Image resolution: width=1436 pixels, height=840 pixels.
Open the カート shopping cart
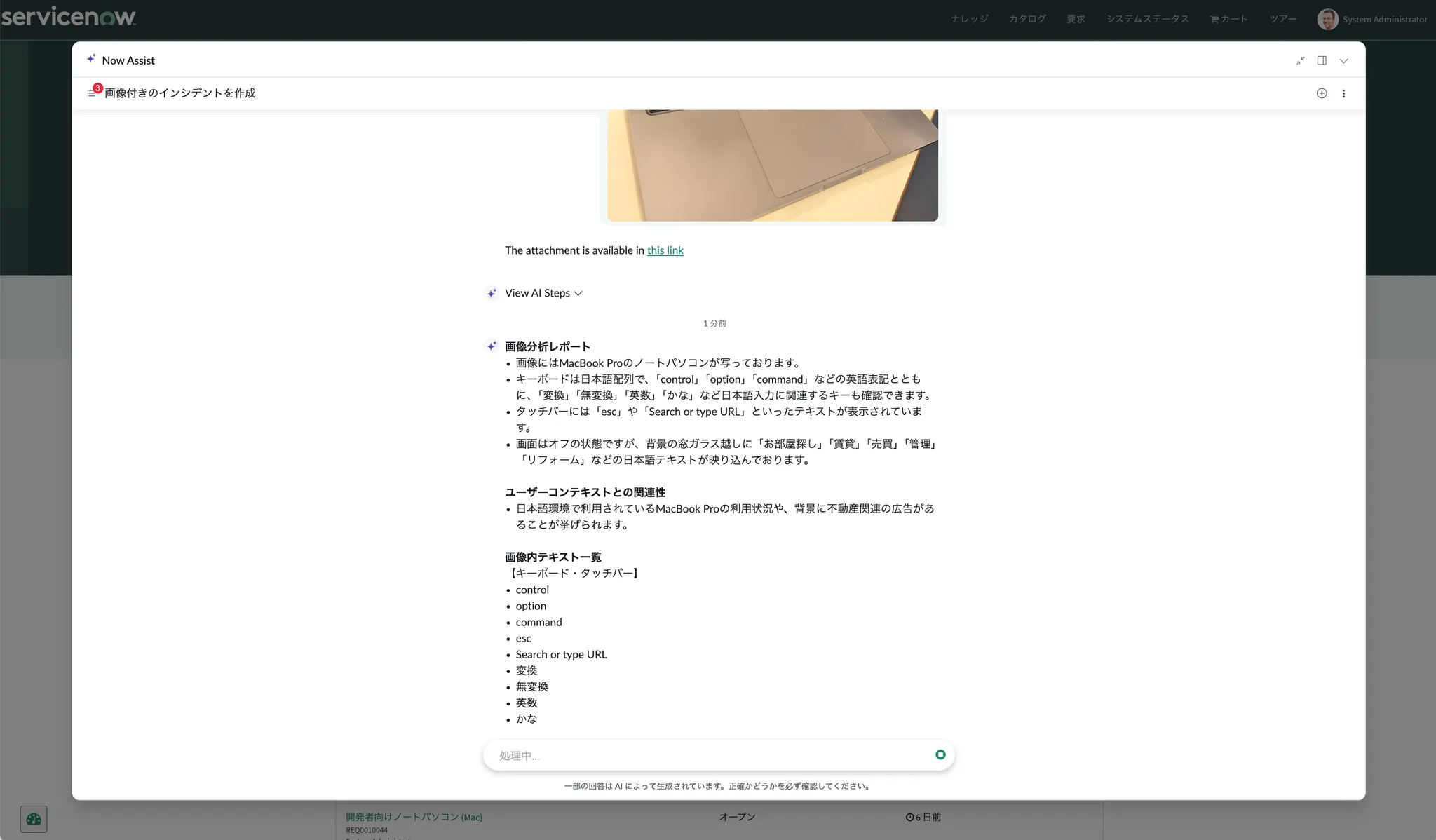tap(1229, 19)
